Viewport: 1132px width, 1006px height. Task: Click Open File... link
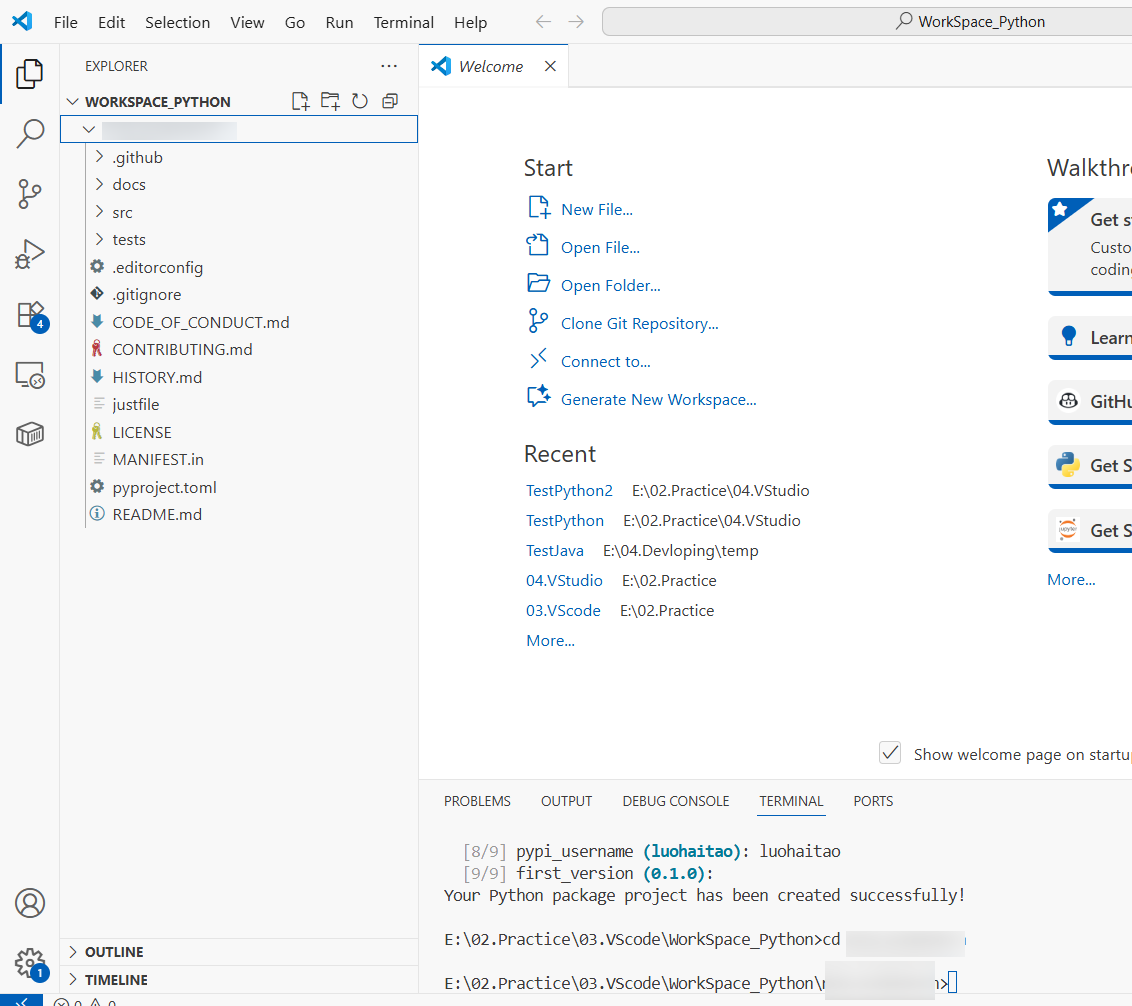(600, 248)
